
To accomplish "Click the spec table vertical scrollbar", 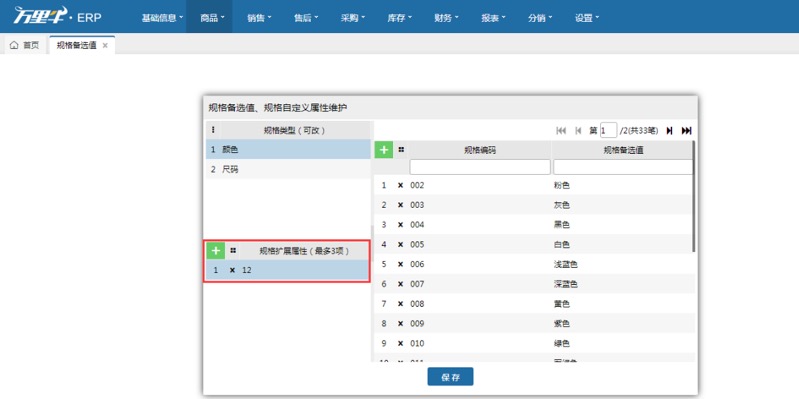I will (694, 197).
